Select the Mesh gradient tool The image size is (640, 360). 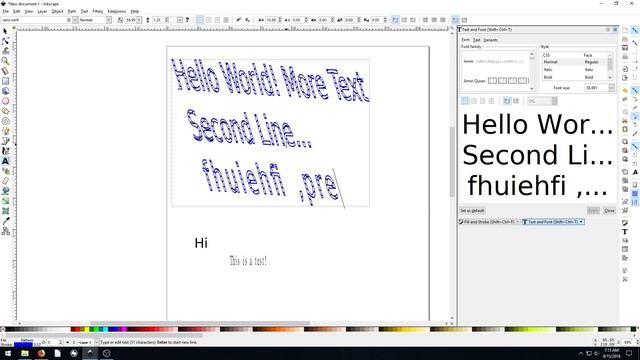(5, 211)
